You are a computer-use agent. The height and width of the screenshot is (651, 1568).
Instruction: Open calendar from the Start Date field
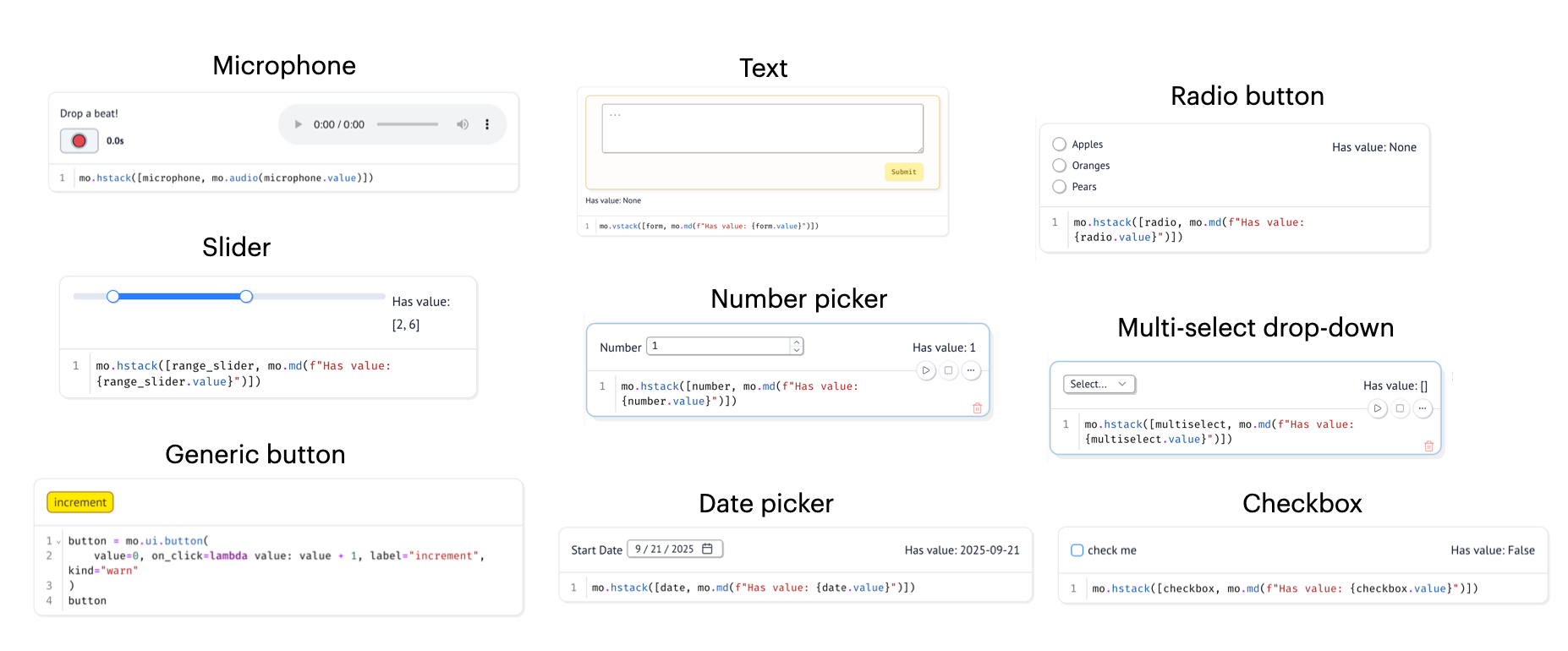[x=708, y=549]
